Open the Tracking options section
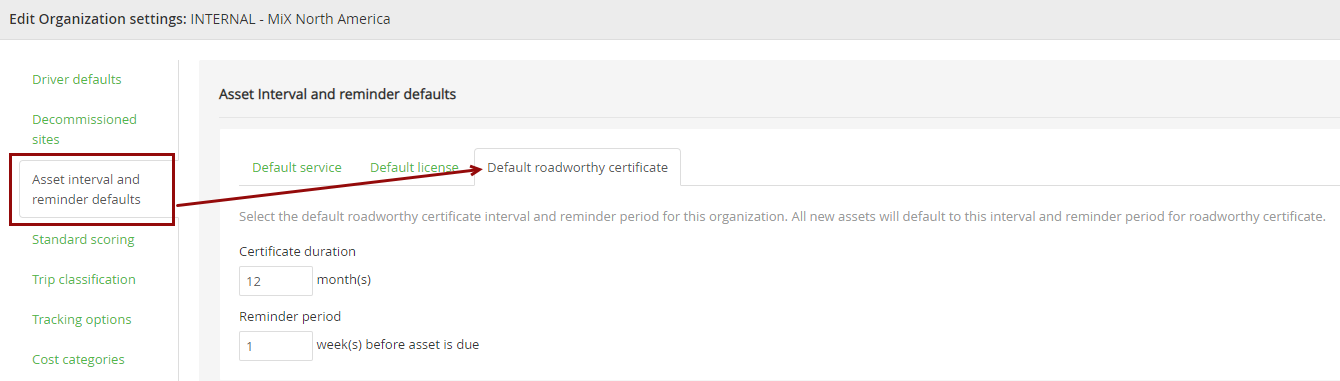The height and width of the screenshot is (381, 1340). [82, 320]
